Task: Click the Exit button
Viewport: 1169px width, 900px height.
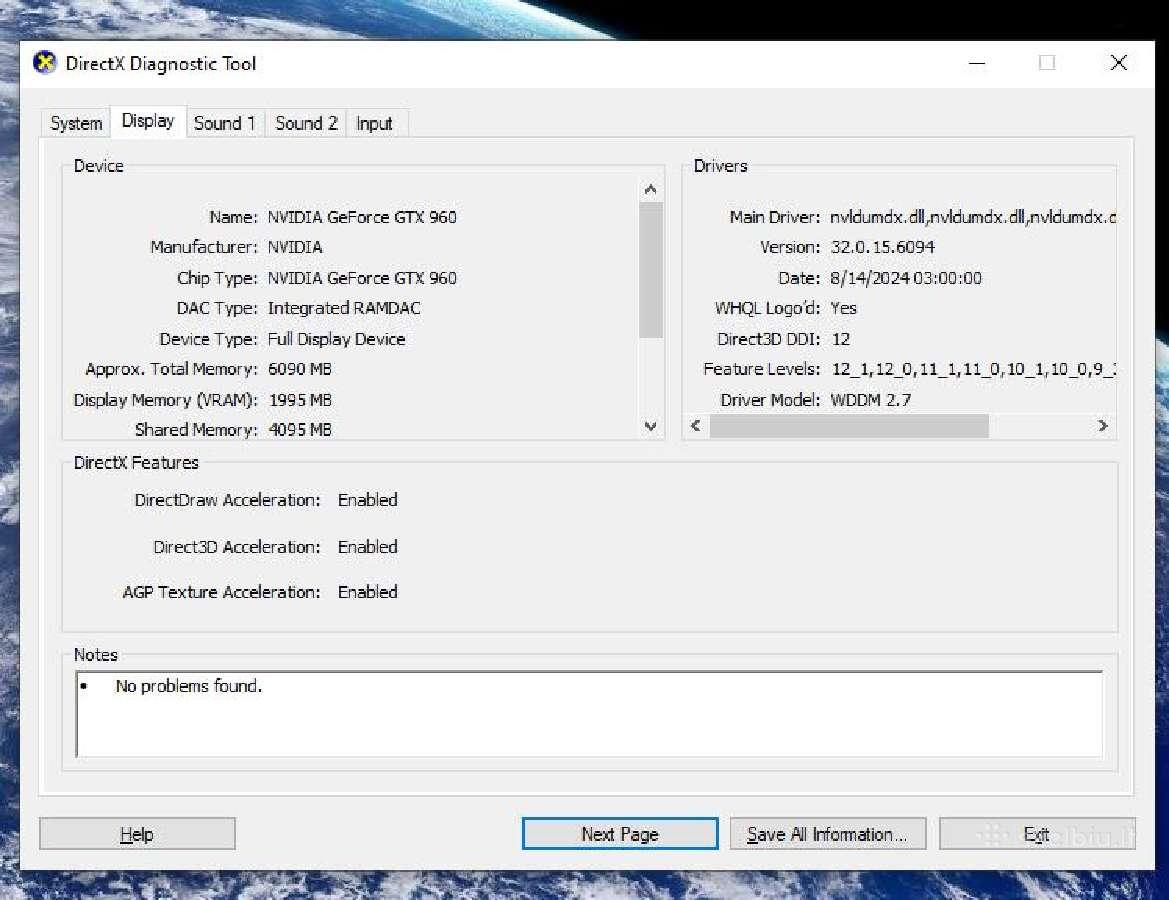Action: coord(1036,834)
